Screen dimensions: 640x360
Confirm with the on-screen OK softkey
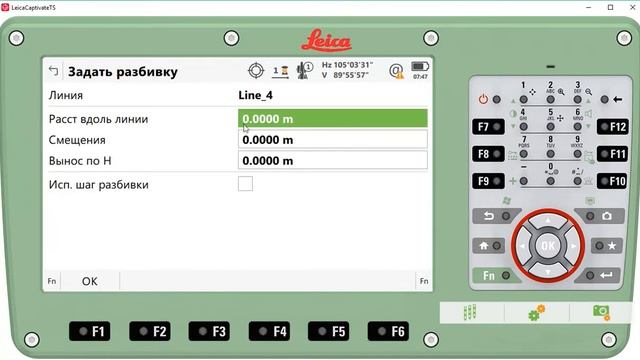click(x=90, y=281)
